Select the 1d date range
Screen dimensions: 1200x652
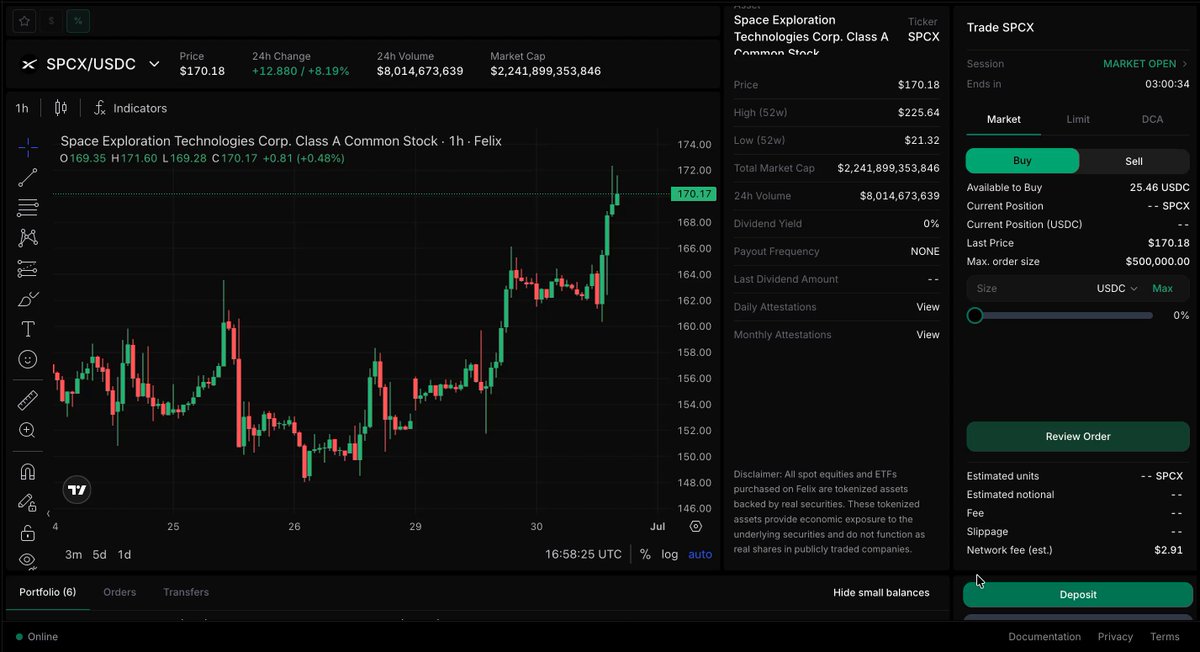(125, 554)
